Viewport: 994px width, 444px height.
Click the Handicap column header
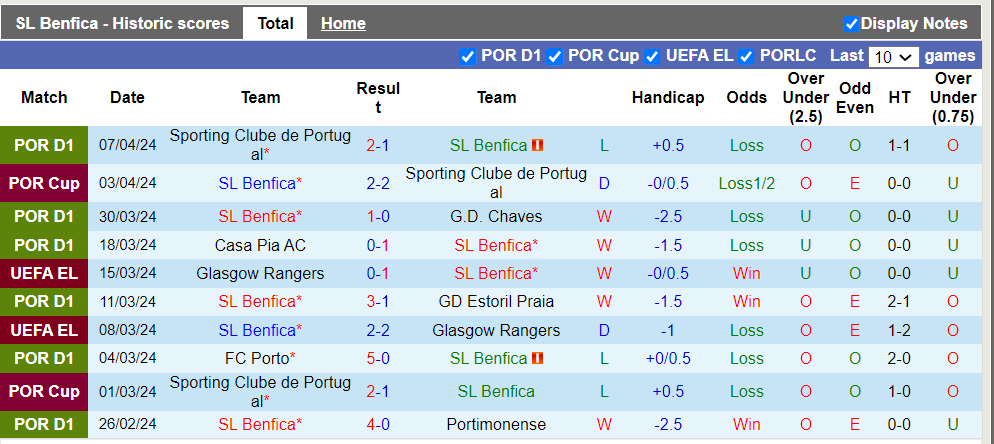(x=668, y=97)
